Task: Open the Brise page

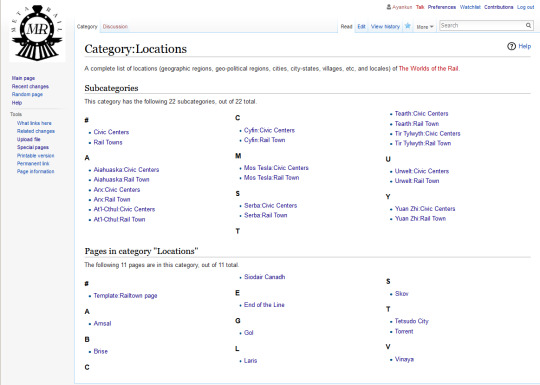Action: (101, 352)
